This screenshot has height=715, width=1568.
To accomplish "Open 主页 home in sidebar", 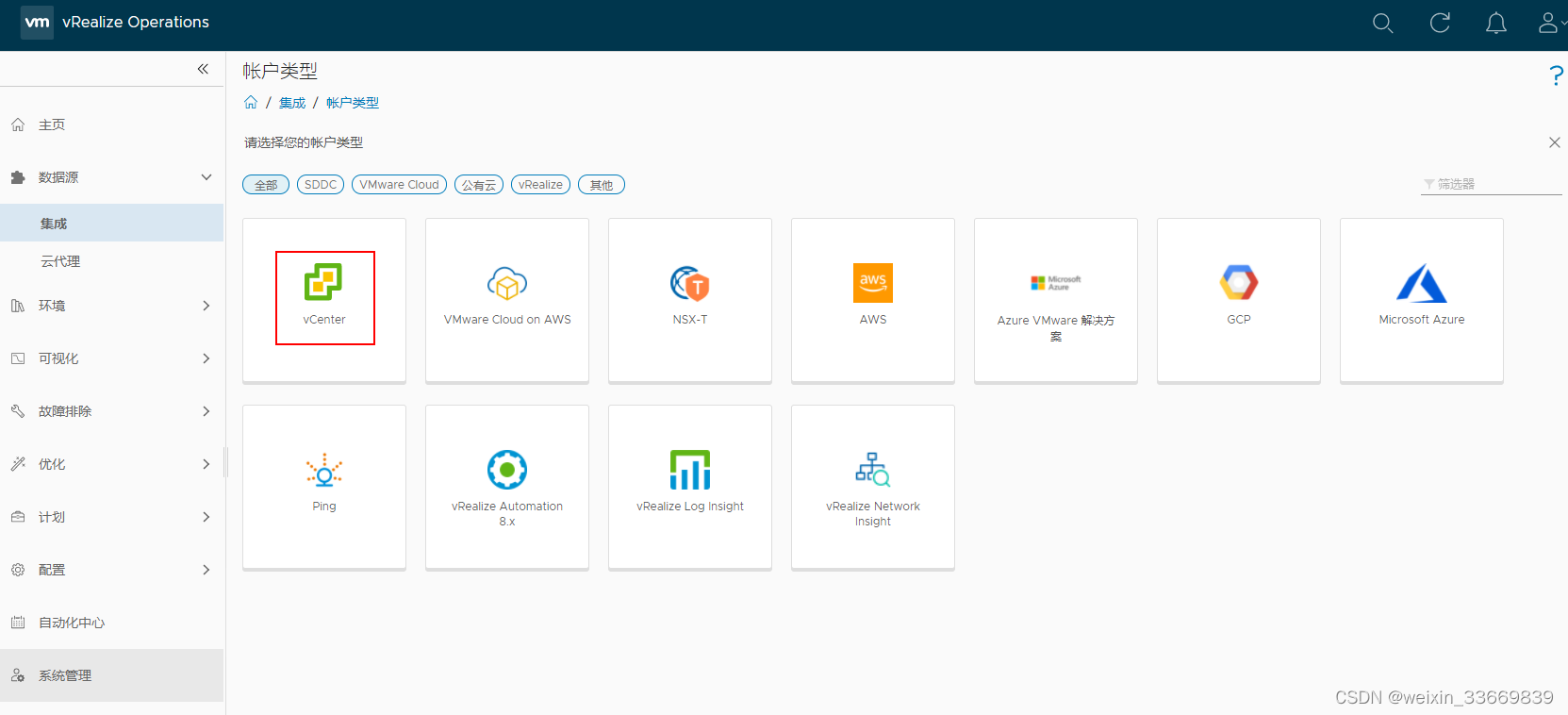I will pyautogui.click(x=111, y=125).
